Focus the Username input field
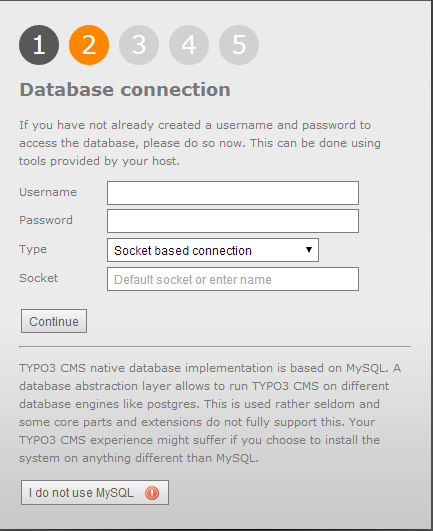Viewport: 433px width, 531px height. coord(233,193)
